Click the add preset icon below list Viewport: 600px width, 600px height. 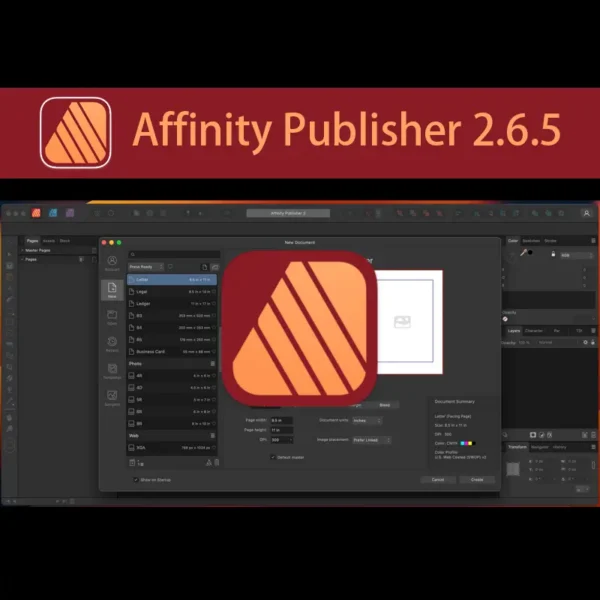click(x=132, y=462)
